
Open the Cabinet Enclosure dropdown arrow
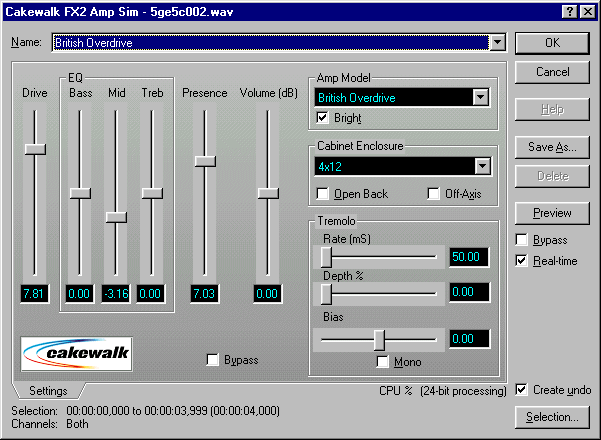pos(482,166)
